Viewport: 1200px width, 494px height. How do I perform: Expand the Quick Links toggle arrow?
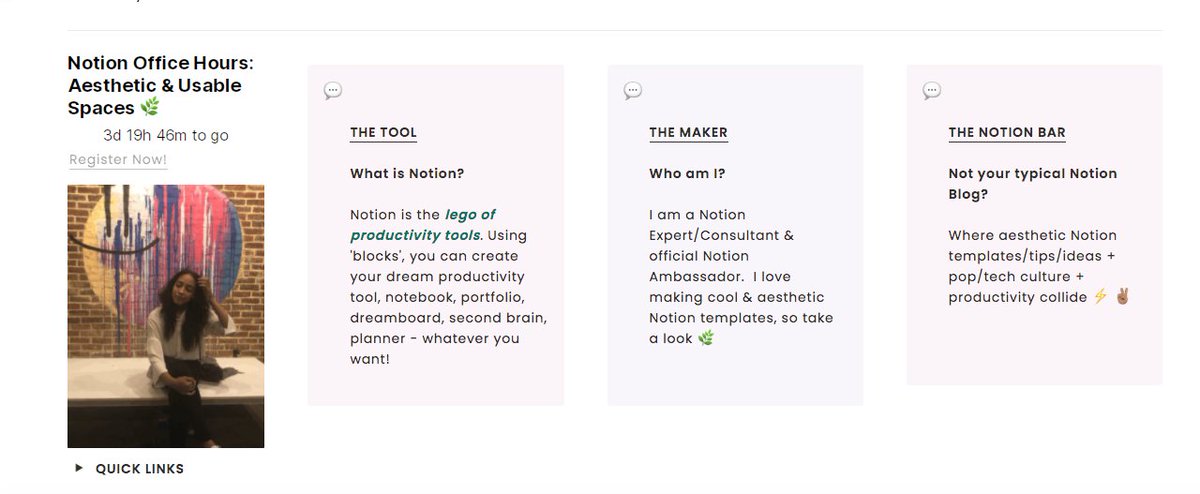pos(79,468)
